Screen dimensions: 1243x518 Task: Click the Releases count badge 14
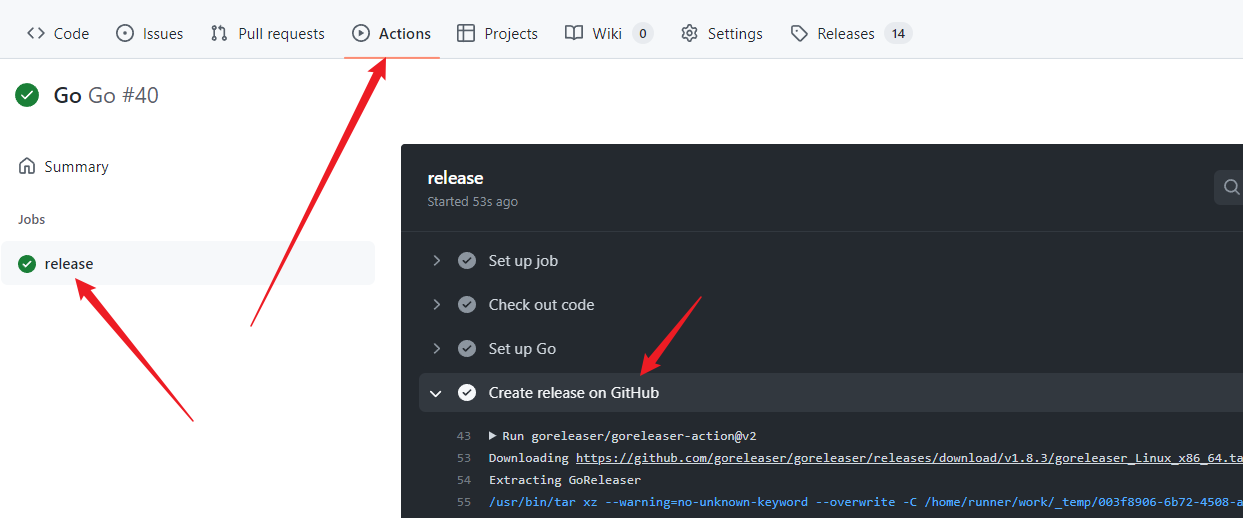(898, 33)
